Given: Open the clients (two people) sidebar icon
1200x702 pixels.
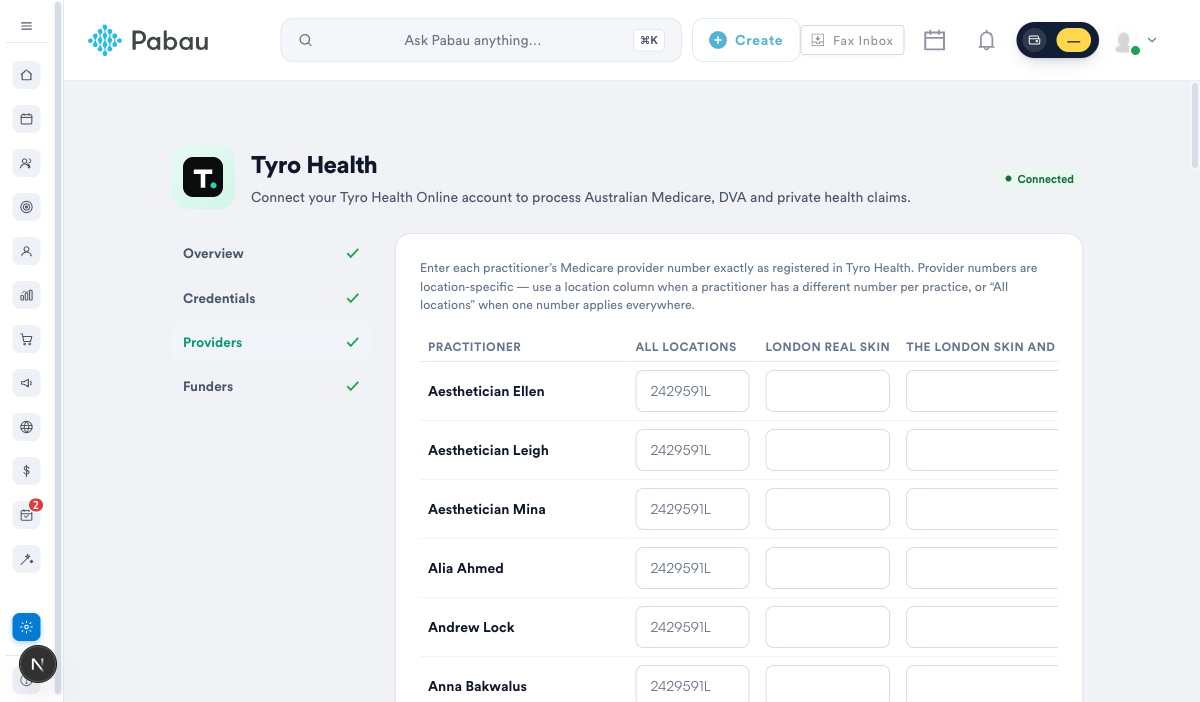Looking at the screenshot, I should pos(27,163).
